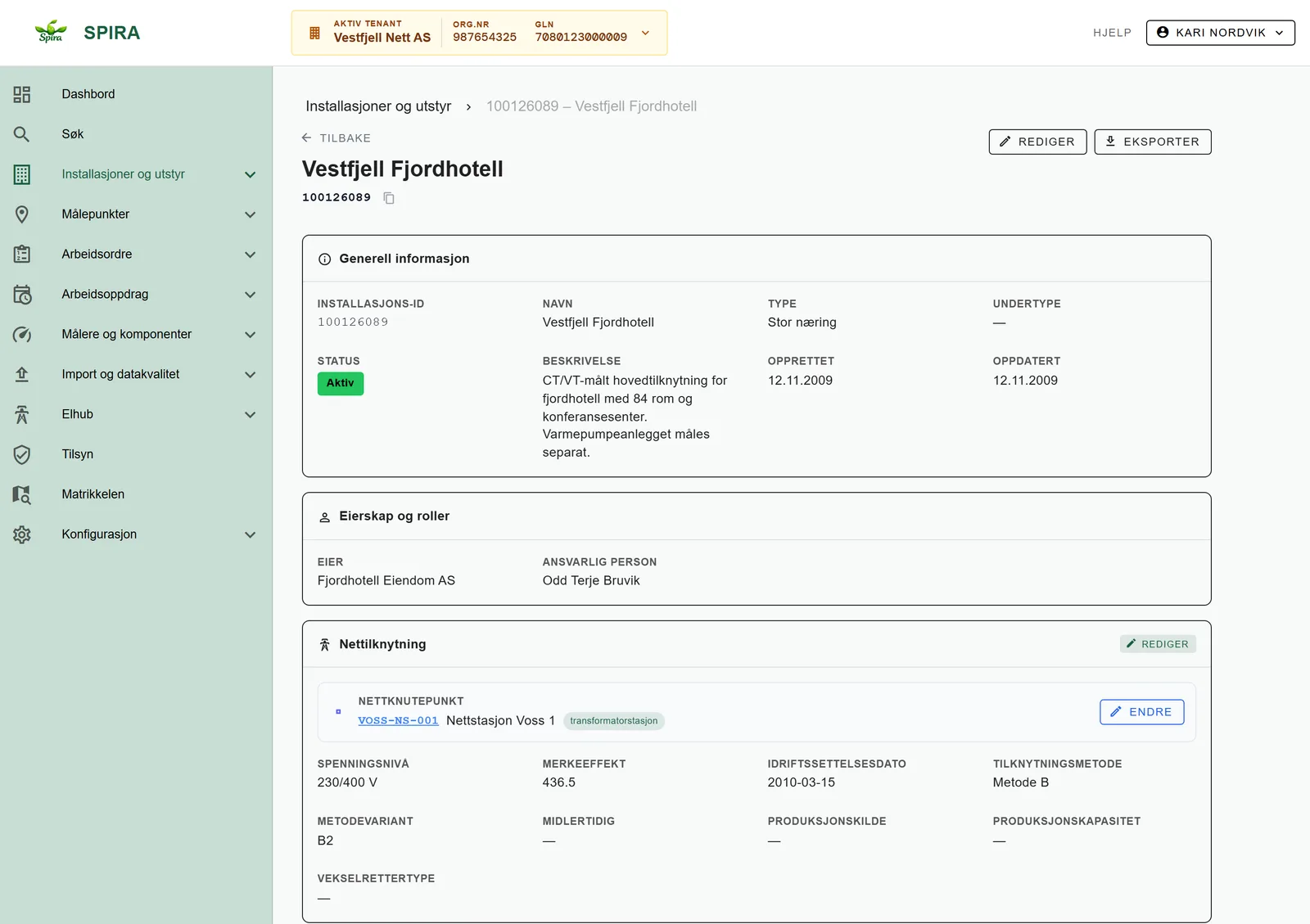Select Tilsyn in the sidebar
Viewport: 1310px width, 924px height.
tap(136, 454)
